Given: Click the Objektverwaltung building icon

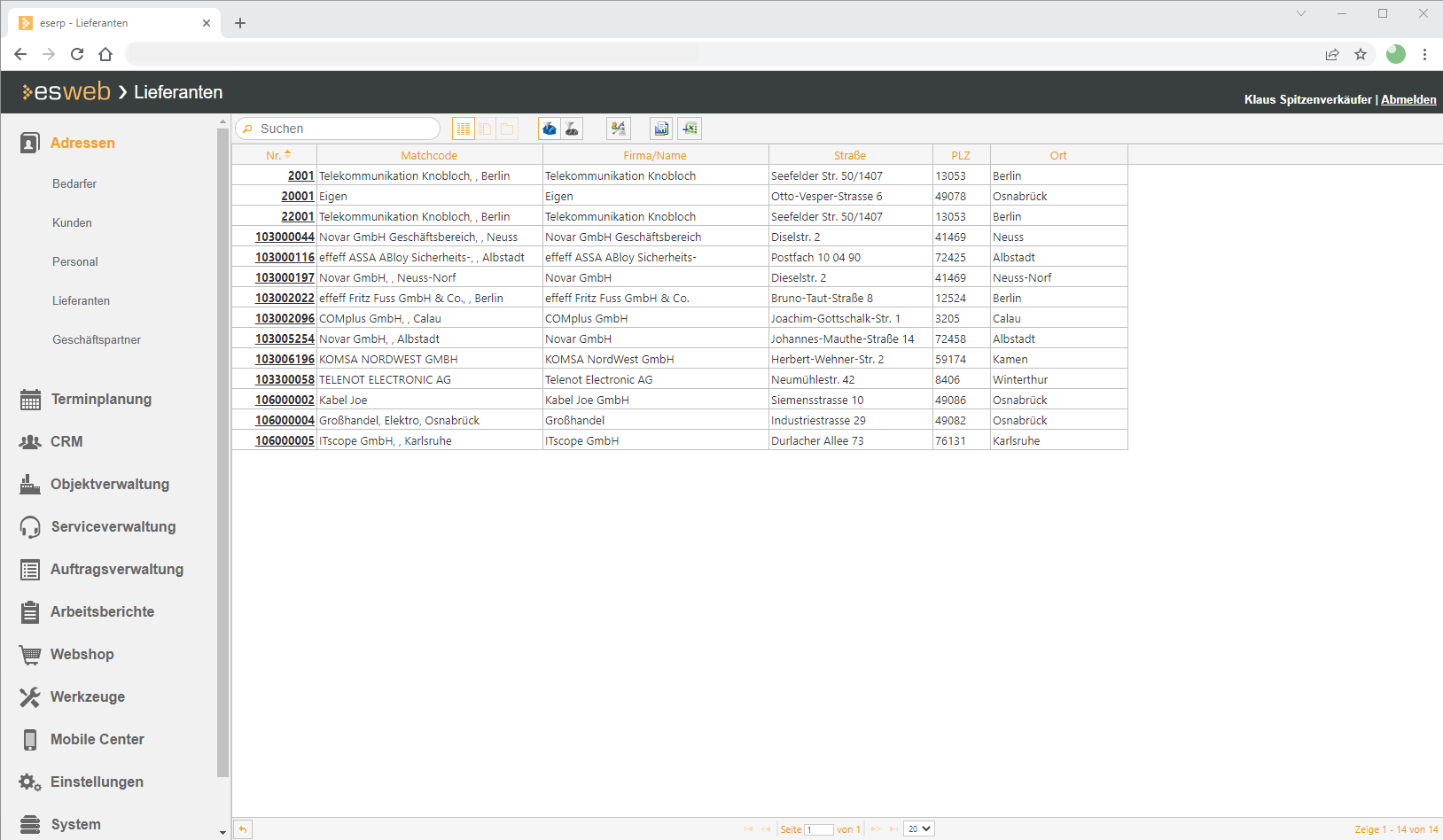Looking at the screenshot, I should [x=30, y=484].
